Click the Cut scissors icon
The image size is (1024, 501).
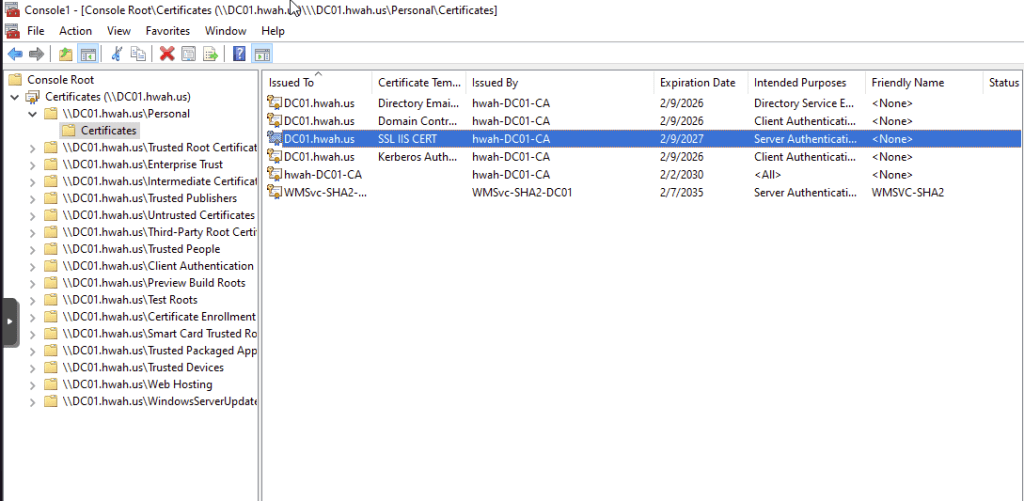pyautogui.click(x=117, y=54)
